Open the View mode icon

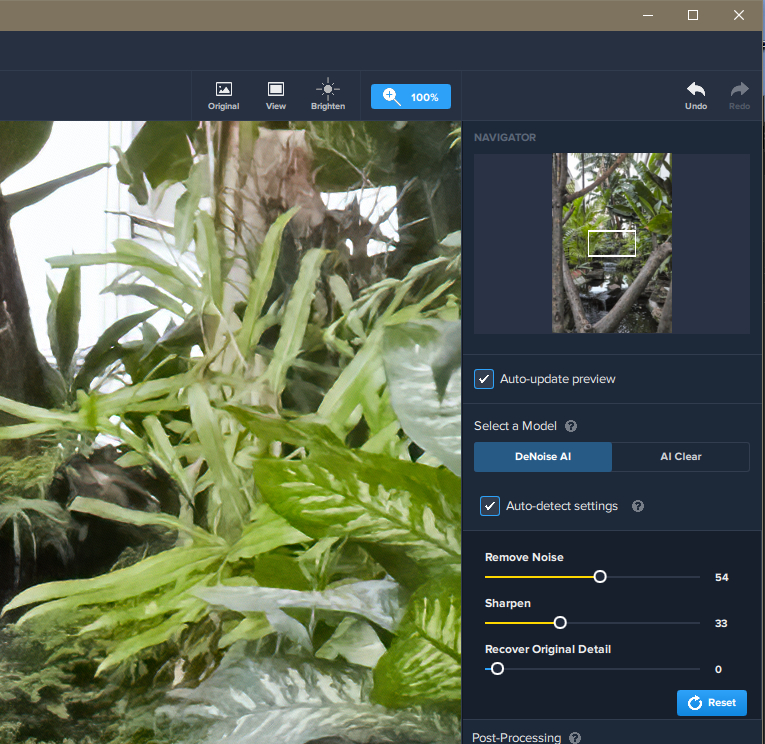coord(276,90)
